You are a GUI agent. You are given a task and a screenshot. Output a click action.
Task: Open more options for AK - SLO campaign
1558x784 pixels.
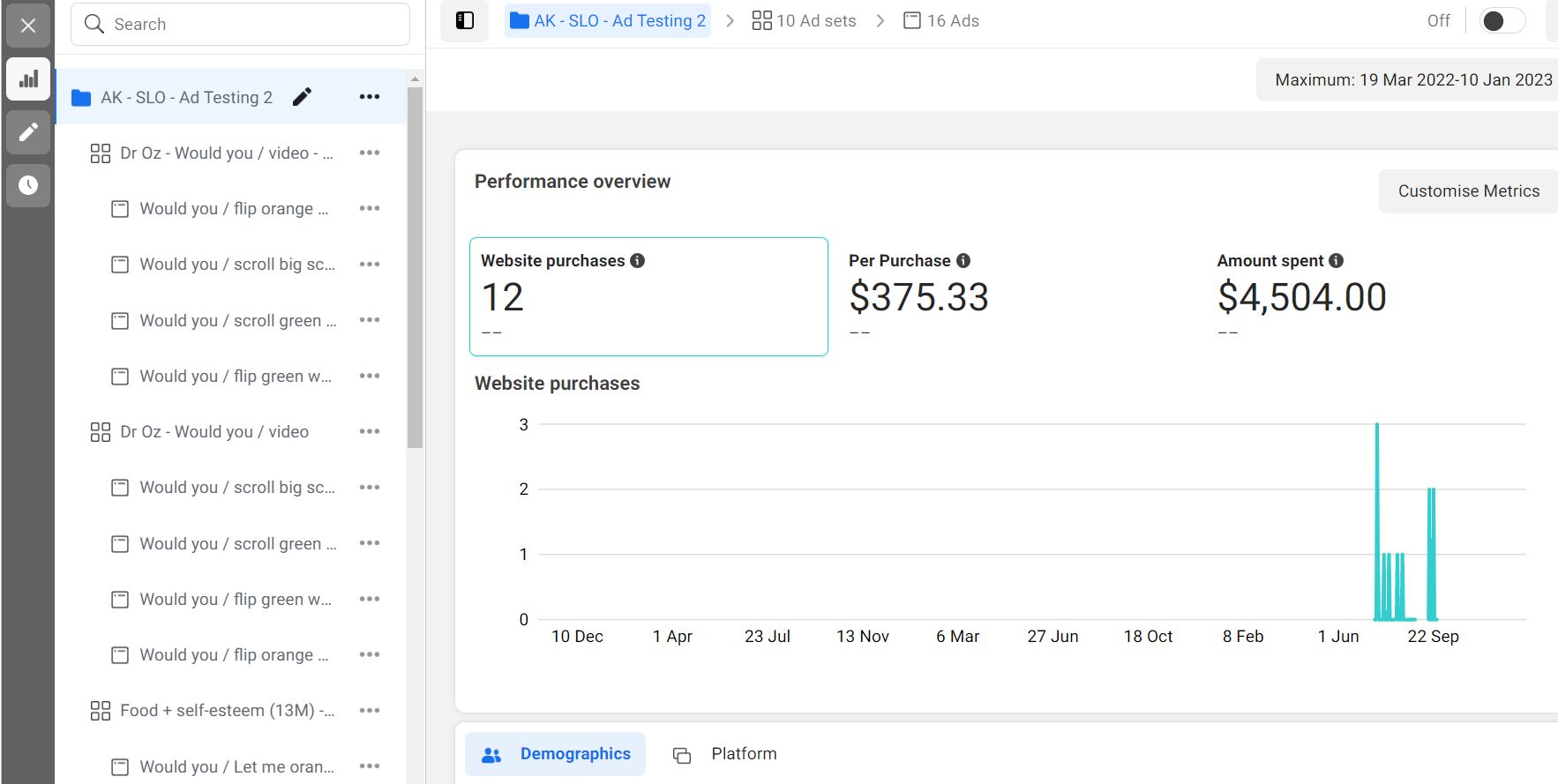point(370,97)
